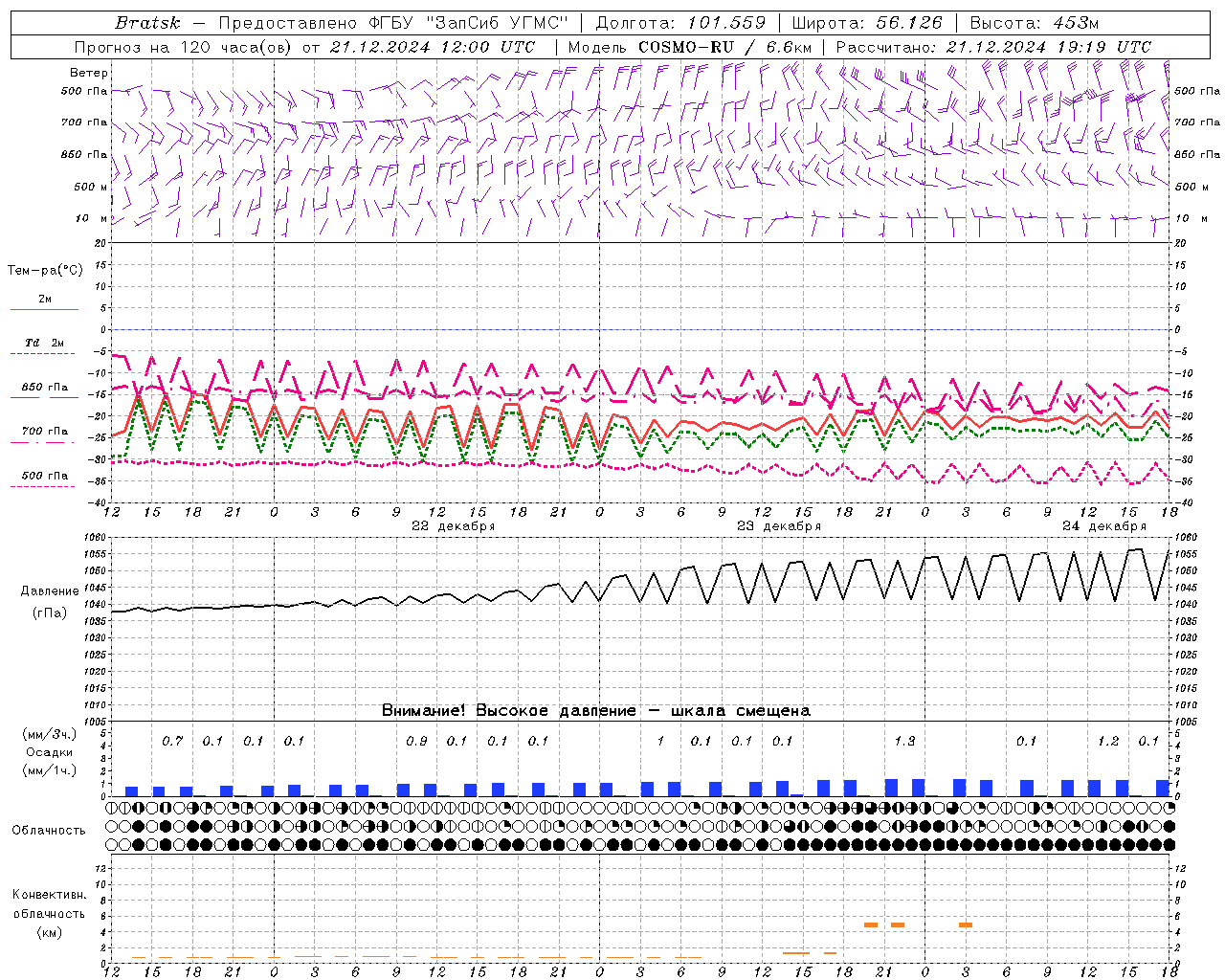Click the "(мм/3ч.)" precipitation unit label
Image resolution: width=1225 pixels, height=980 pixels.
pos(50,734)
